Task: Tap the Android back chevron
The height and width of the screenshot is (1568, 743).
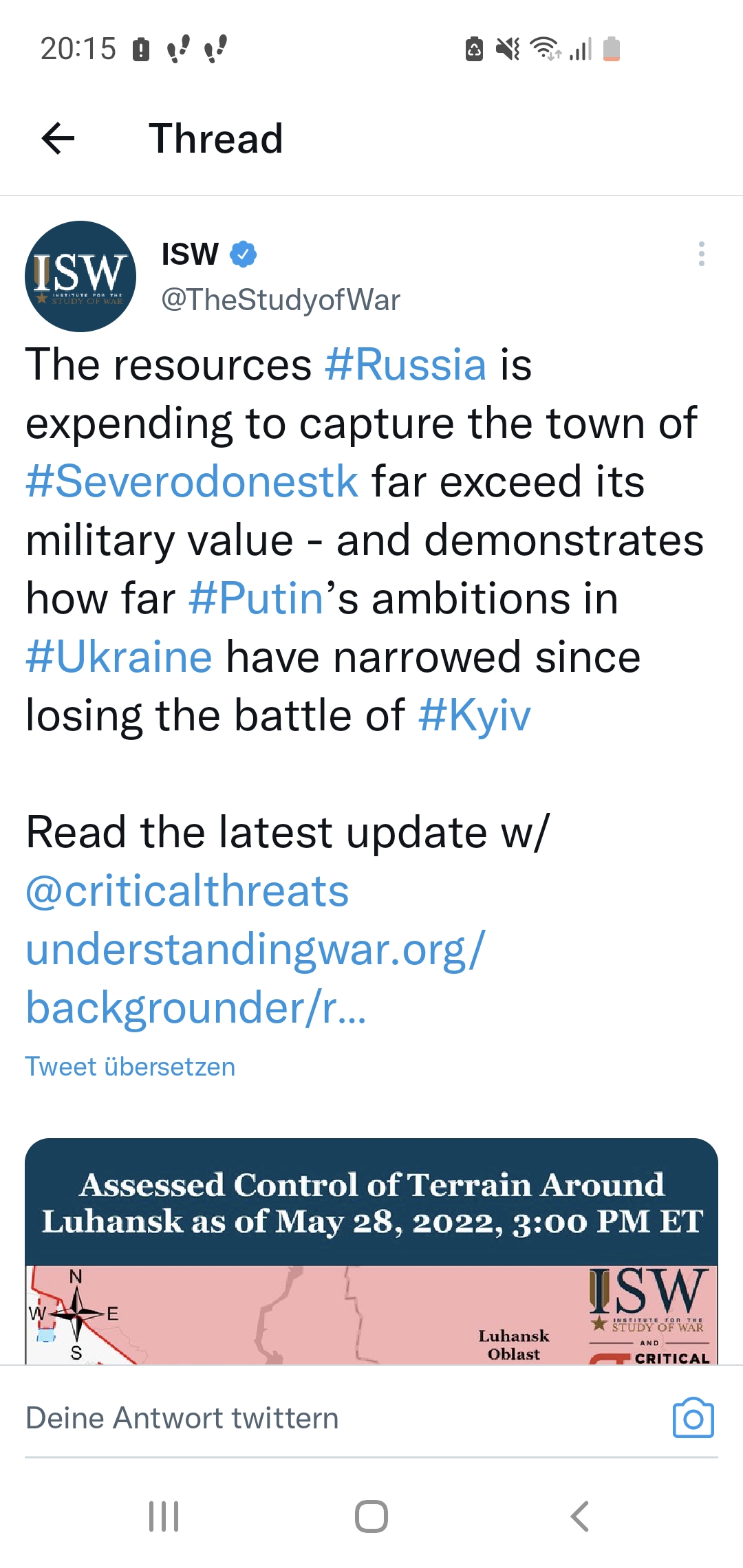Action: click(580, 1516)
